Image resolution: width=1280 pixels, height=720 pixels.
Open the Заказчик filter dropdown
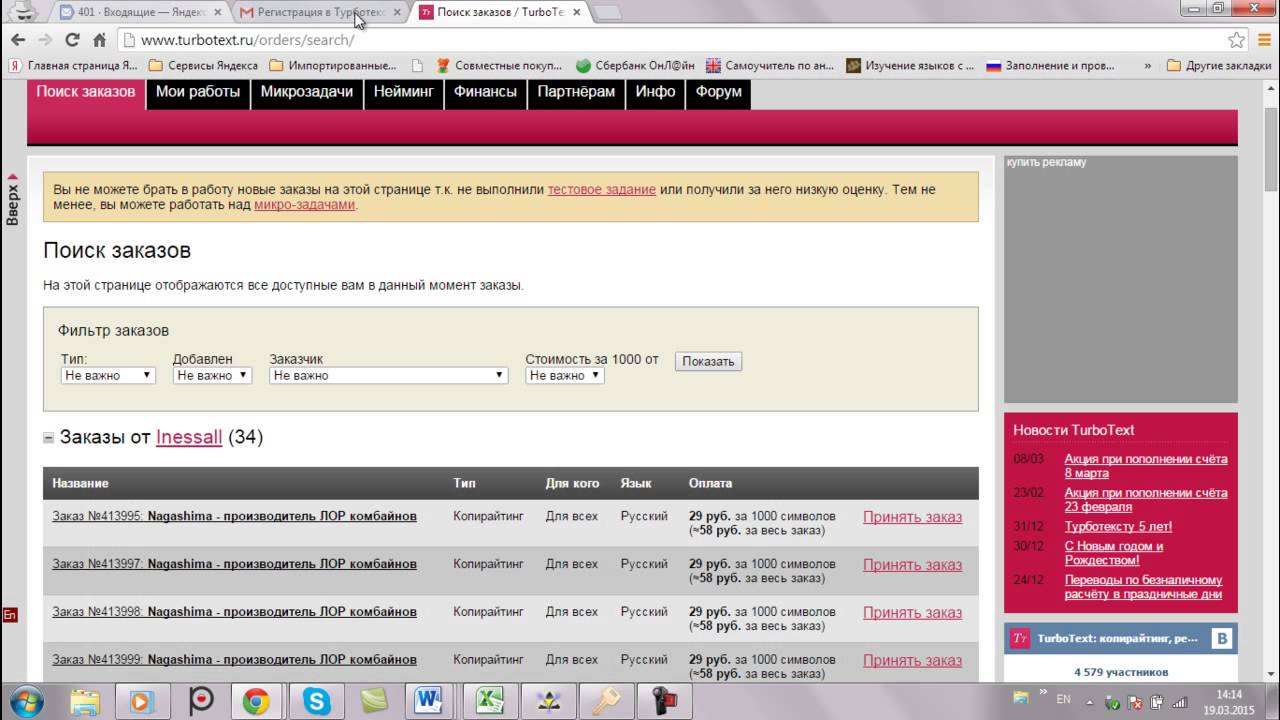tap(389, 375)
